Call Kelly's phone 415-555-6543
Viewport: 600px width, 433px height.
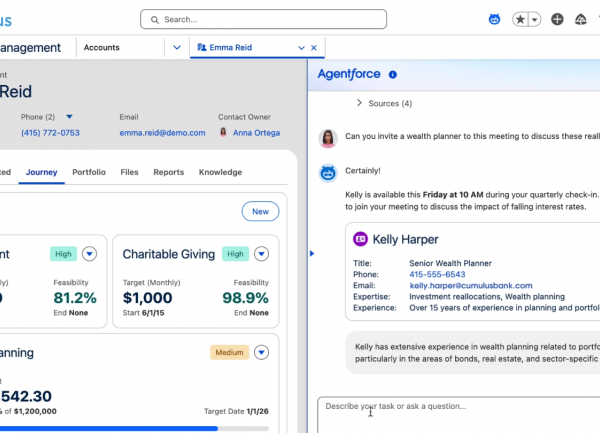coord(437,274)
